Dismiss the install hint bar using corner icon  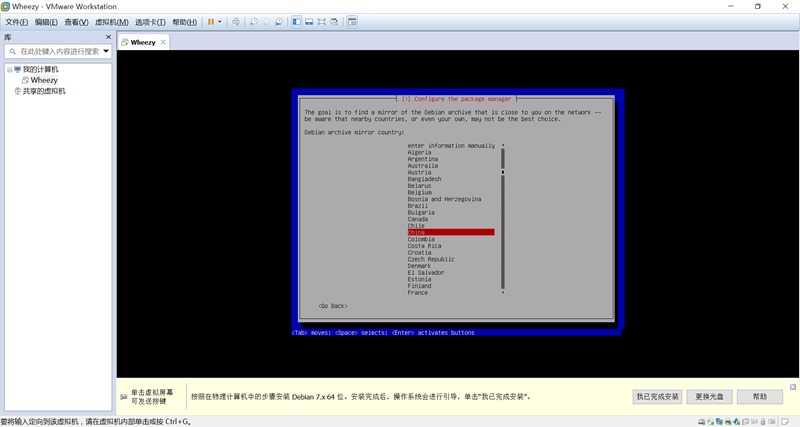pos(793,387)
